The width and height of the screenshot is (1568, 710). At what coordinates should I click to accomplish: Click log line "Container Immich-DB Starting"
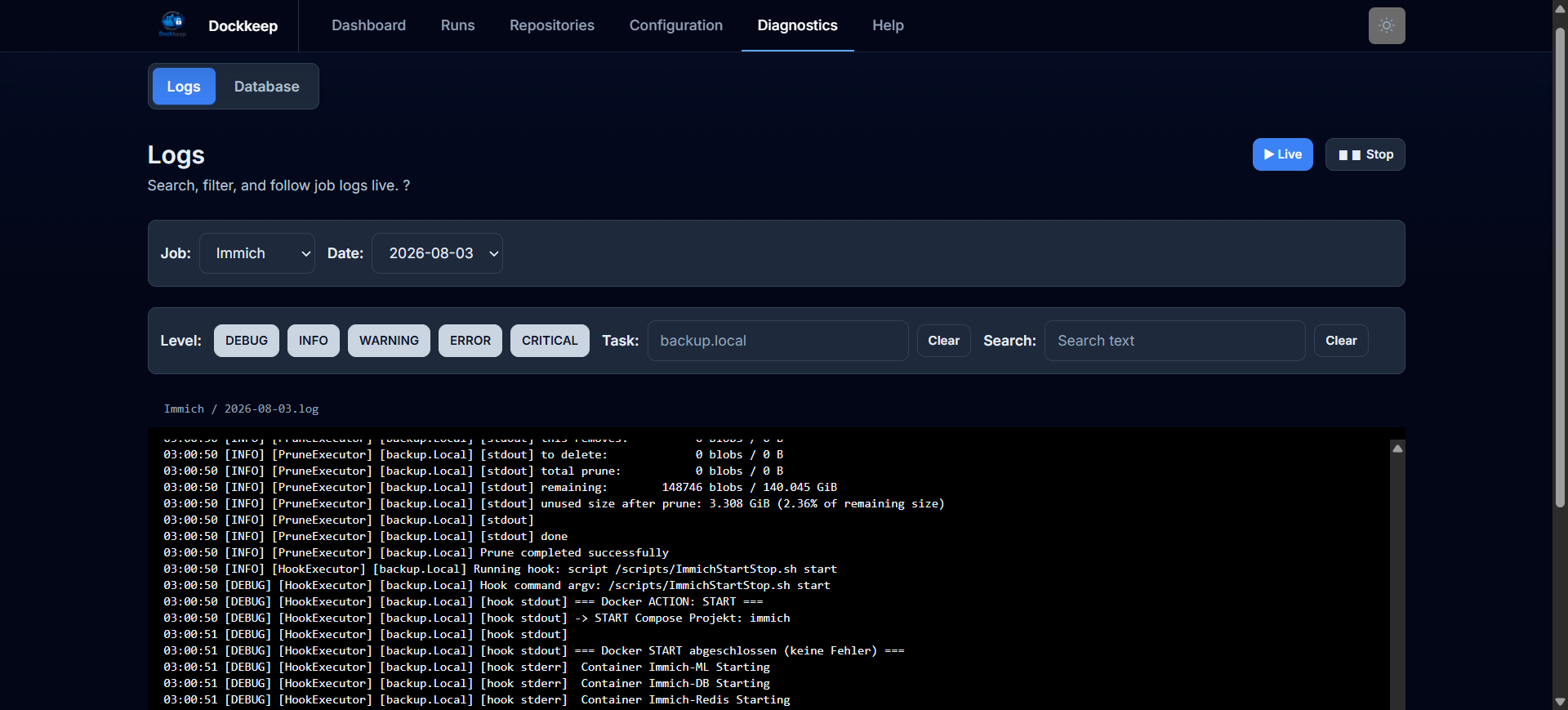tap(466, 683)
